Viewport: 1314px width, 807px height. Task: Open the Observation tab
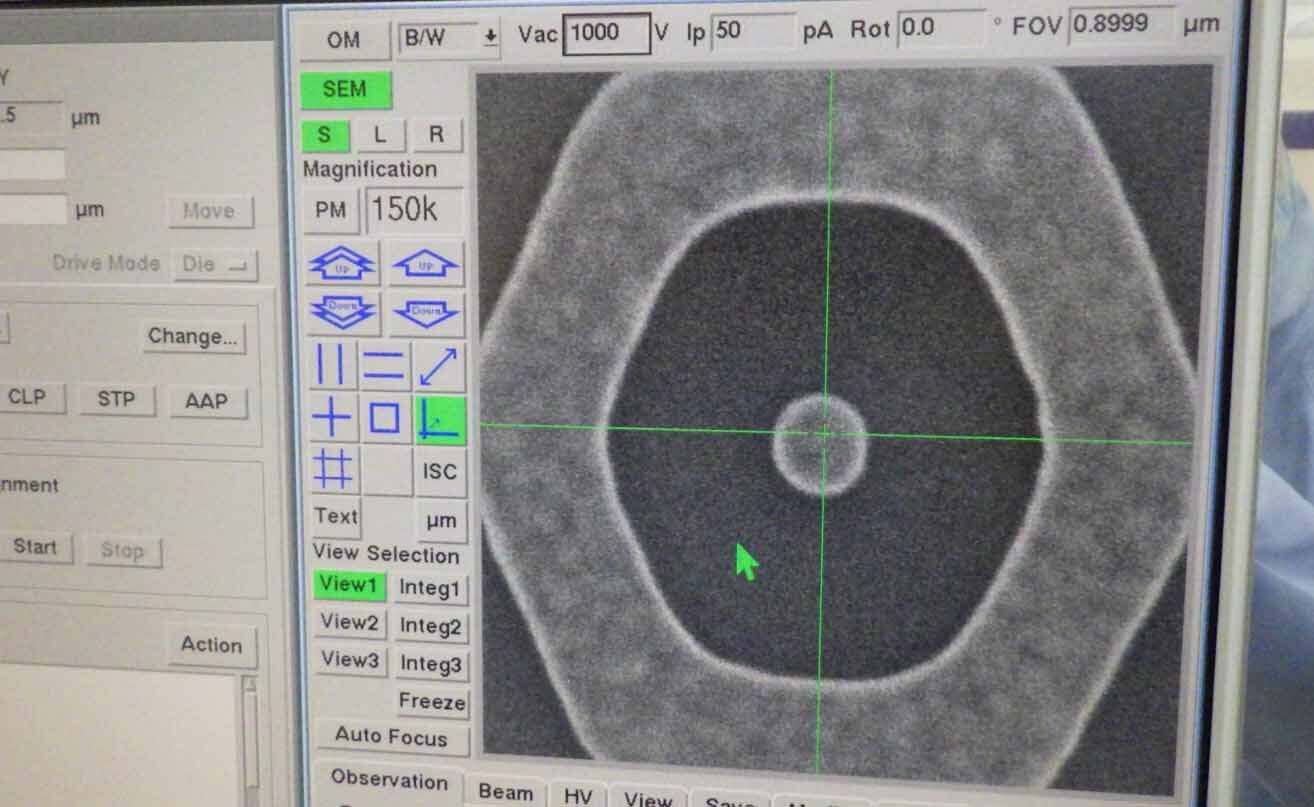click(389, 780)
